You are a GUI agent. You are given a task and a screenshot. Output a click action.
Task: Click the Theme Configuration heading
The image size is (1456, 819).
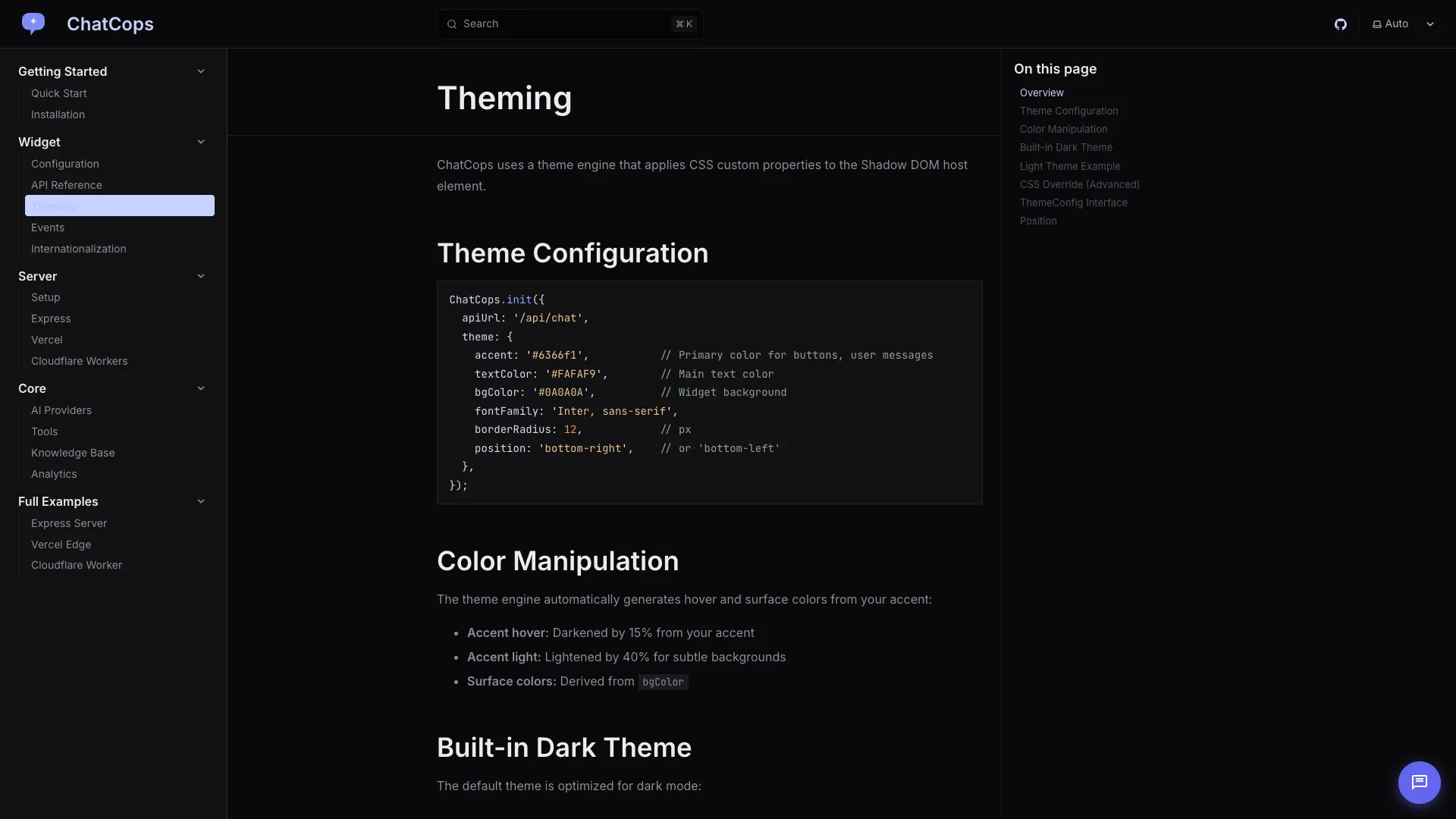tap(573, 253)
